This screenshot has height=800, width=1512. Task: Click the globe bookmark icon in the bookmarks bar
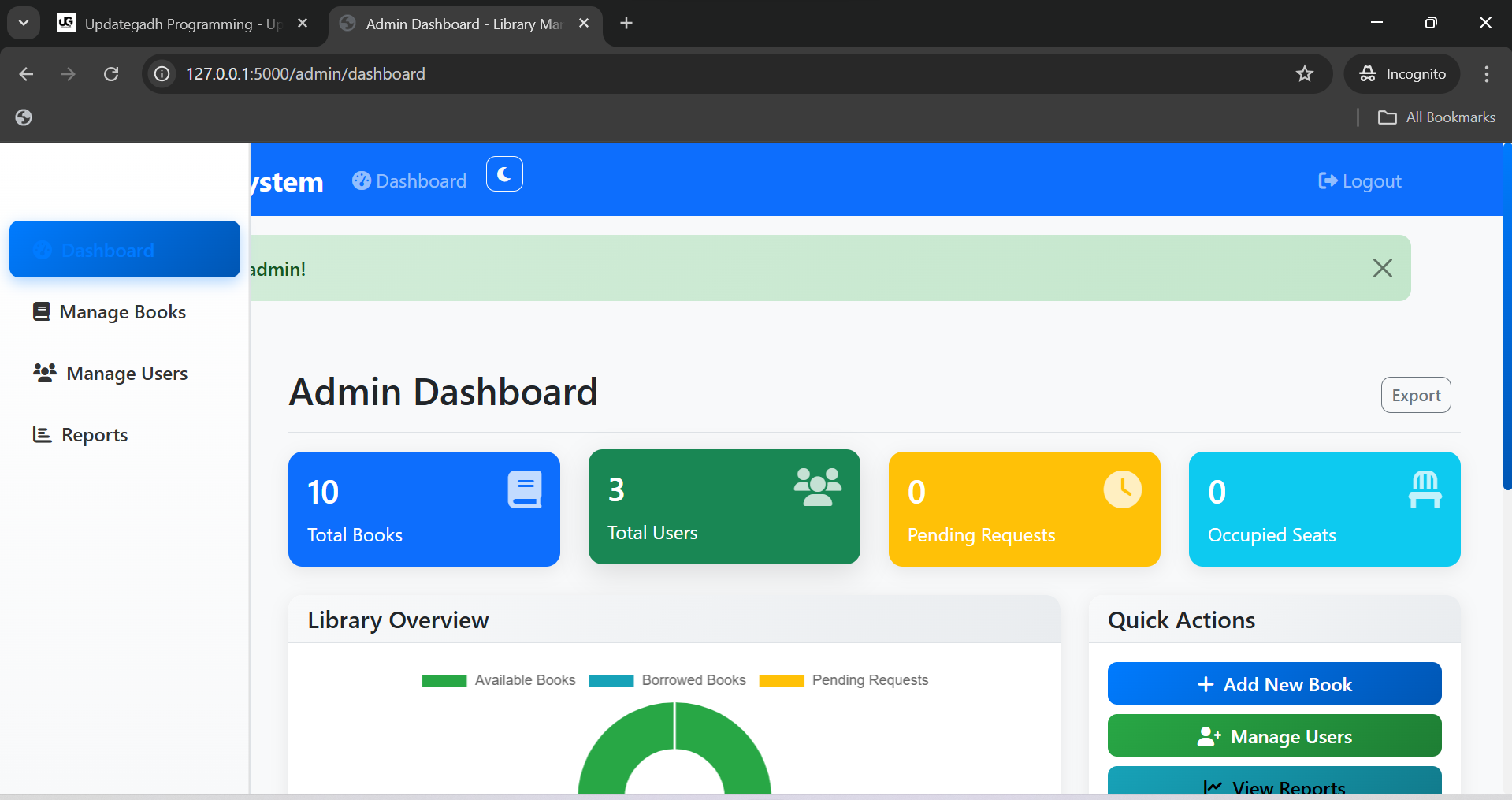point(24,117)
